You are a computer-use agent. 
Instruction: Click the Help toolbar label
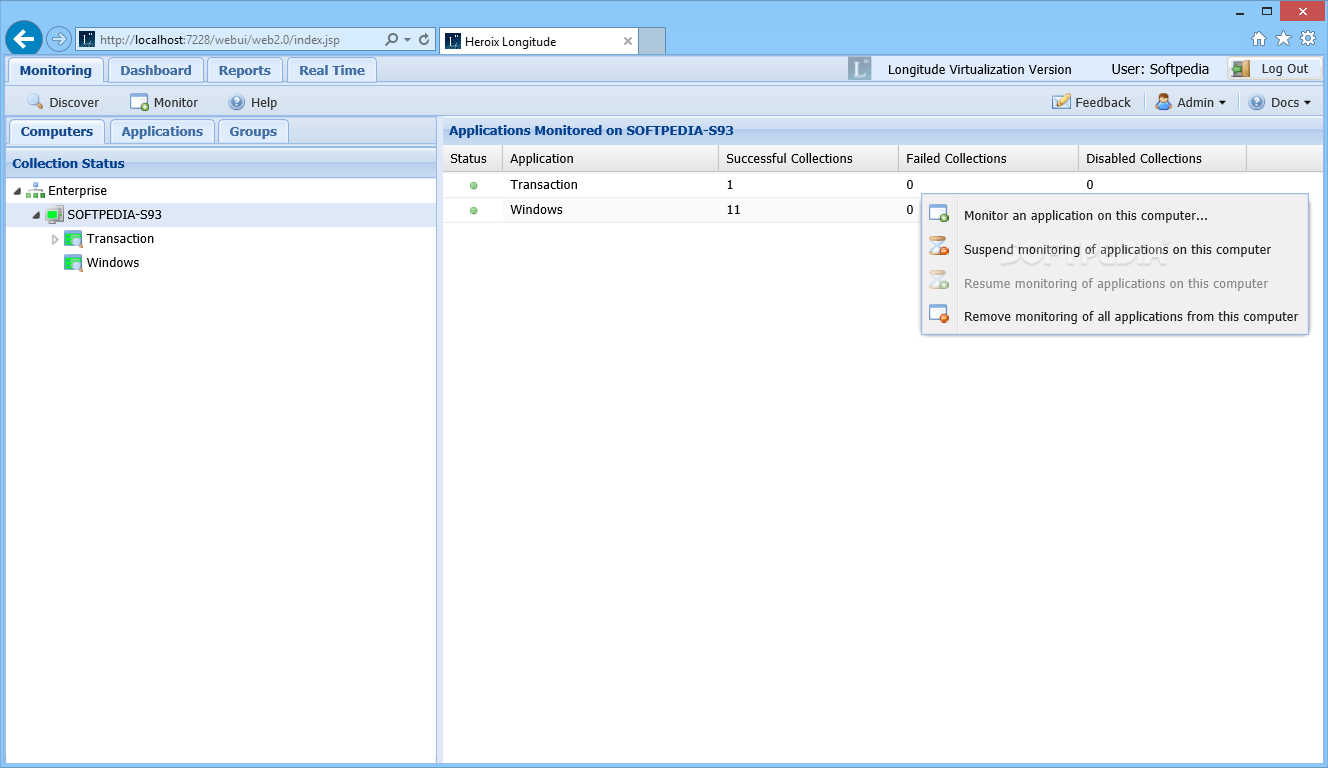point(264,102)
